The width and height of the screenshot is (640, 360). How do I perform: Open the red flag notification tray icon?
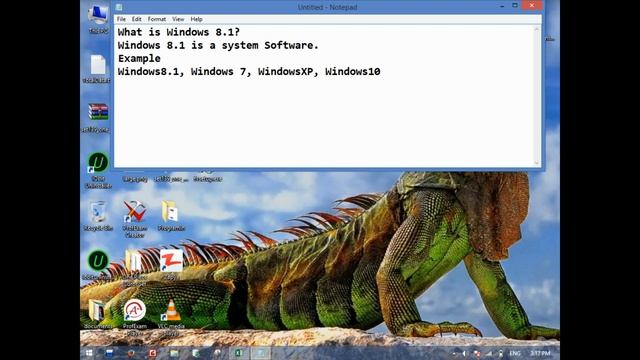pos(476,353)
